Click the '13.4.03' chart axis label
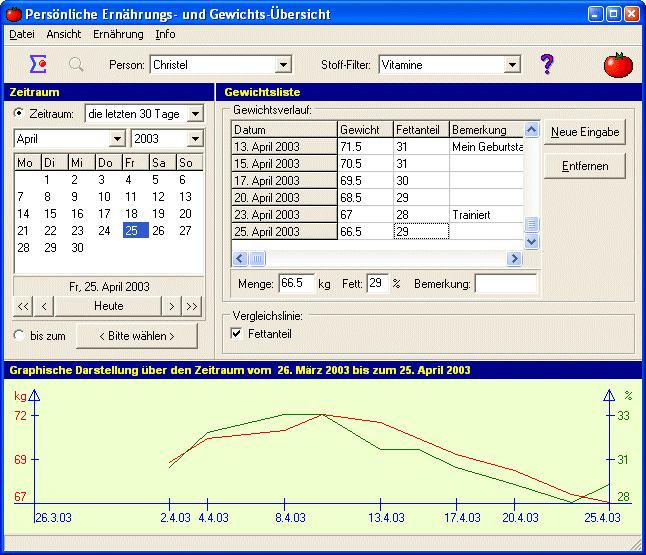Viewport: 646px width, 555px height. [386, 518]
